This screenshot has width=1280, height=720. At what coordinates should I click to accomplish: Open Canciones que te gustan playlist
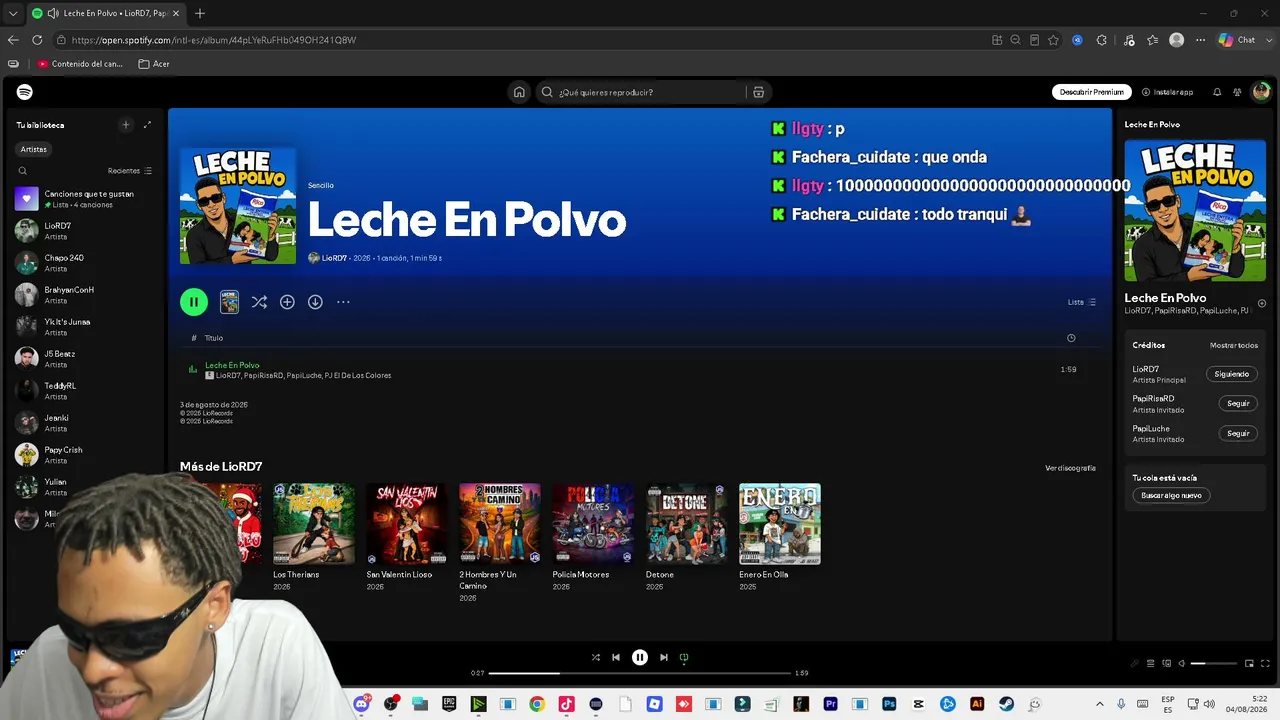click(83, 199)
